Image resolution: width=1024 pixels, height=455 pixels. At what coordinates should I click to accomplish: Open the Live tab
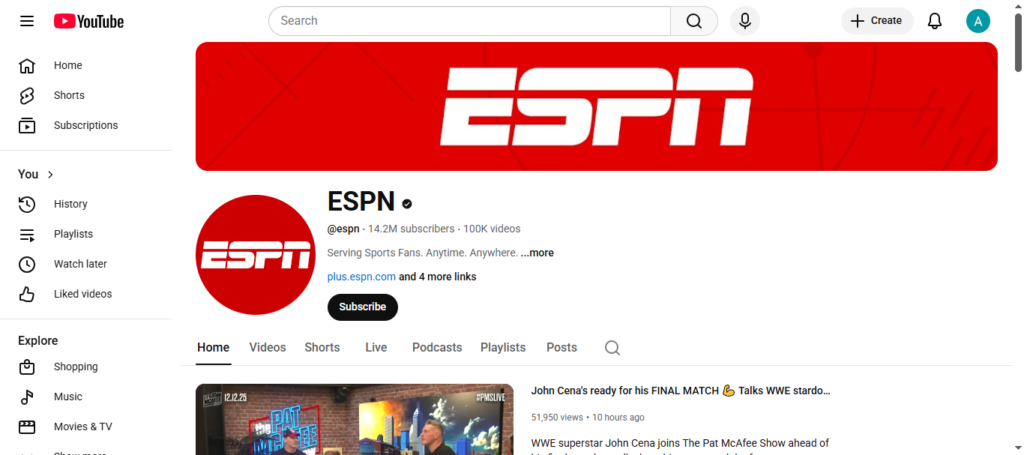pos(376,347)
